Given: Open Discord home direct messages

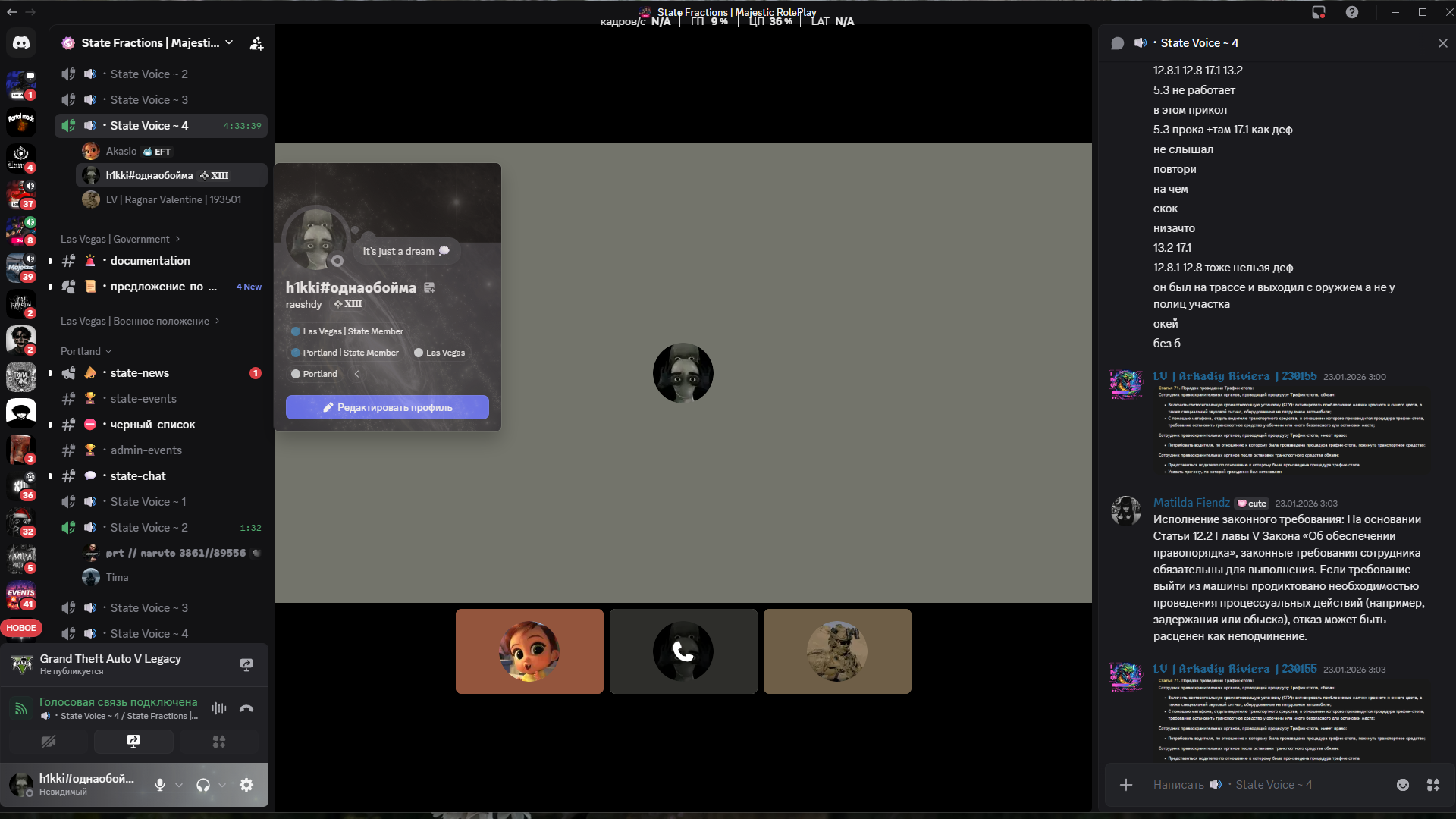Looking at the screenshot, I should pyautogui.click(x=21, y=43).
